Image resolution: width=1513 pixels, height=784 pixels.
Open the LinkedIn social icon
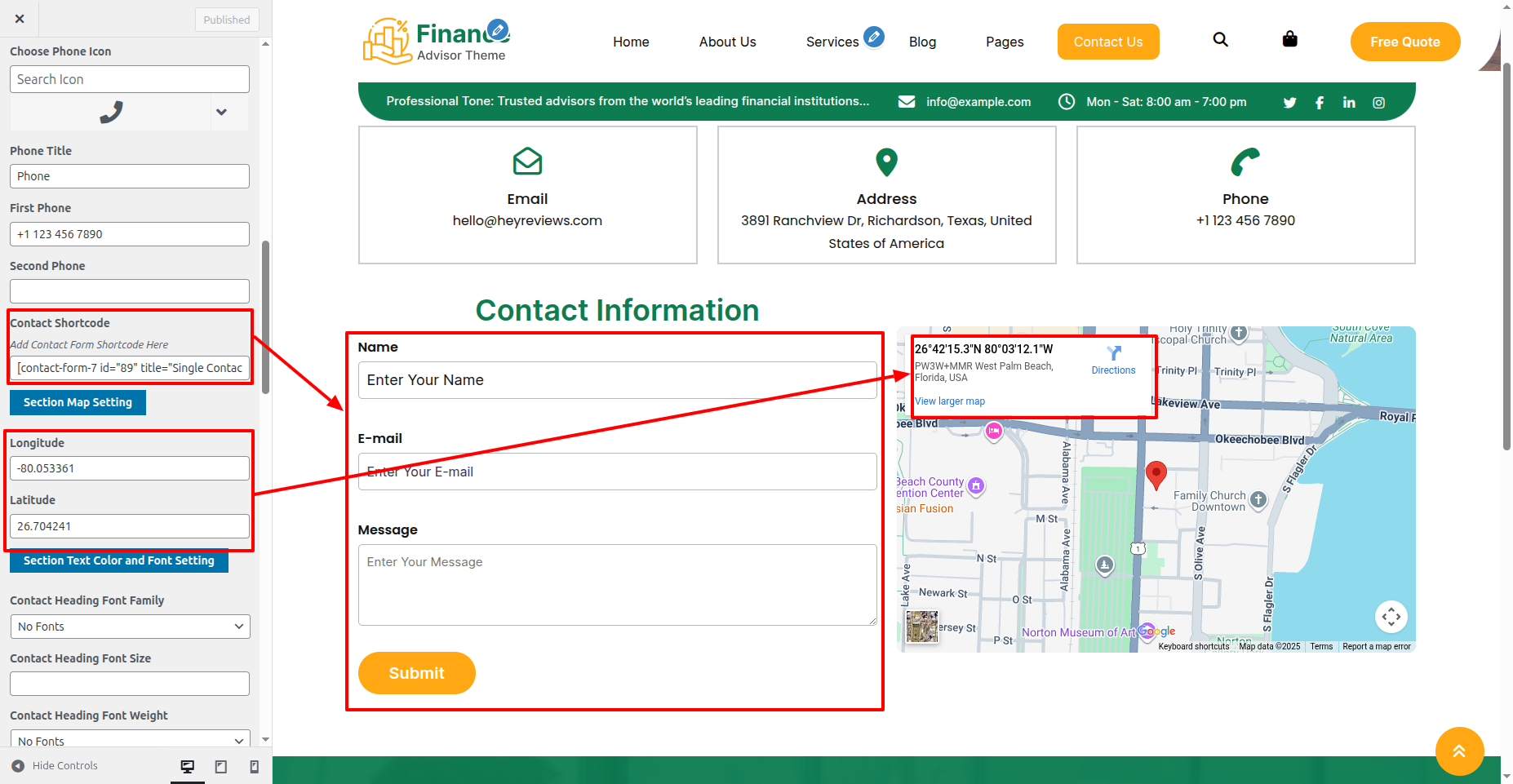[1349, 103]
